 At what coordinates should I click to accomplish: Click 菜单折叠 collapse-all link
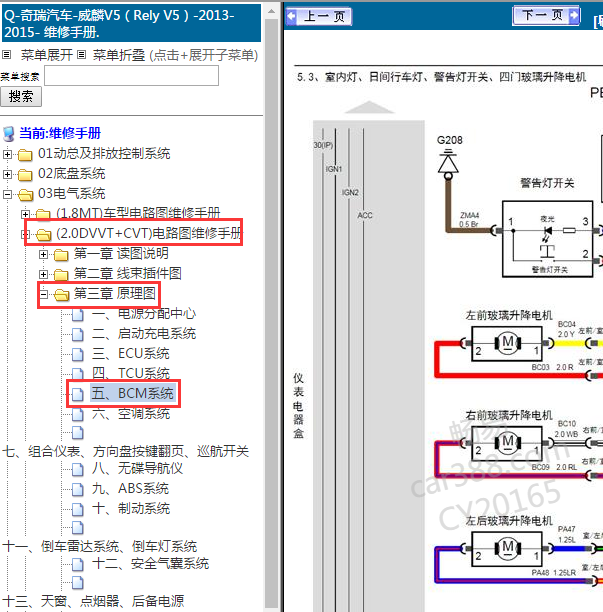(119, 55)
